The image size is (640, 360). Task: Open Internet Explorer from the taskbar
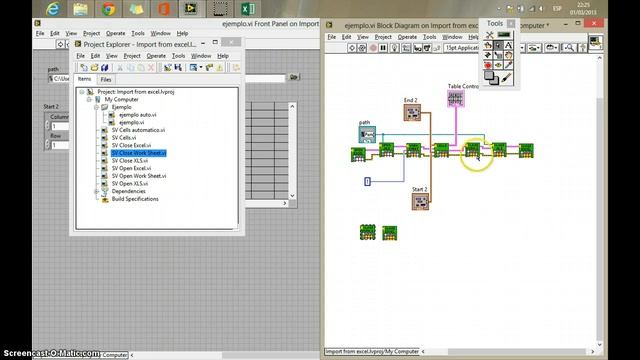[x=53, y=9]
